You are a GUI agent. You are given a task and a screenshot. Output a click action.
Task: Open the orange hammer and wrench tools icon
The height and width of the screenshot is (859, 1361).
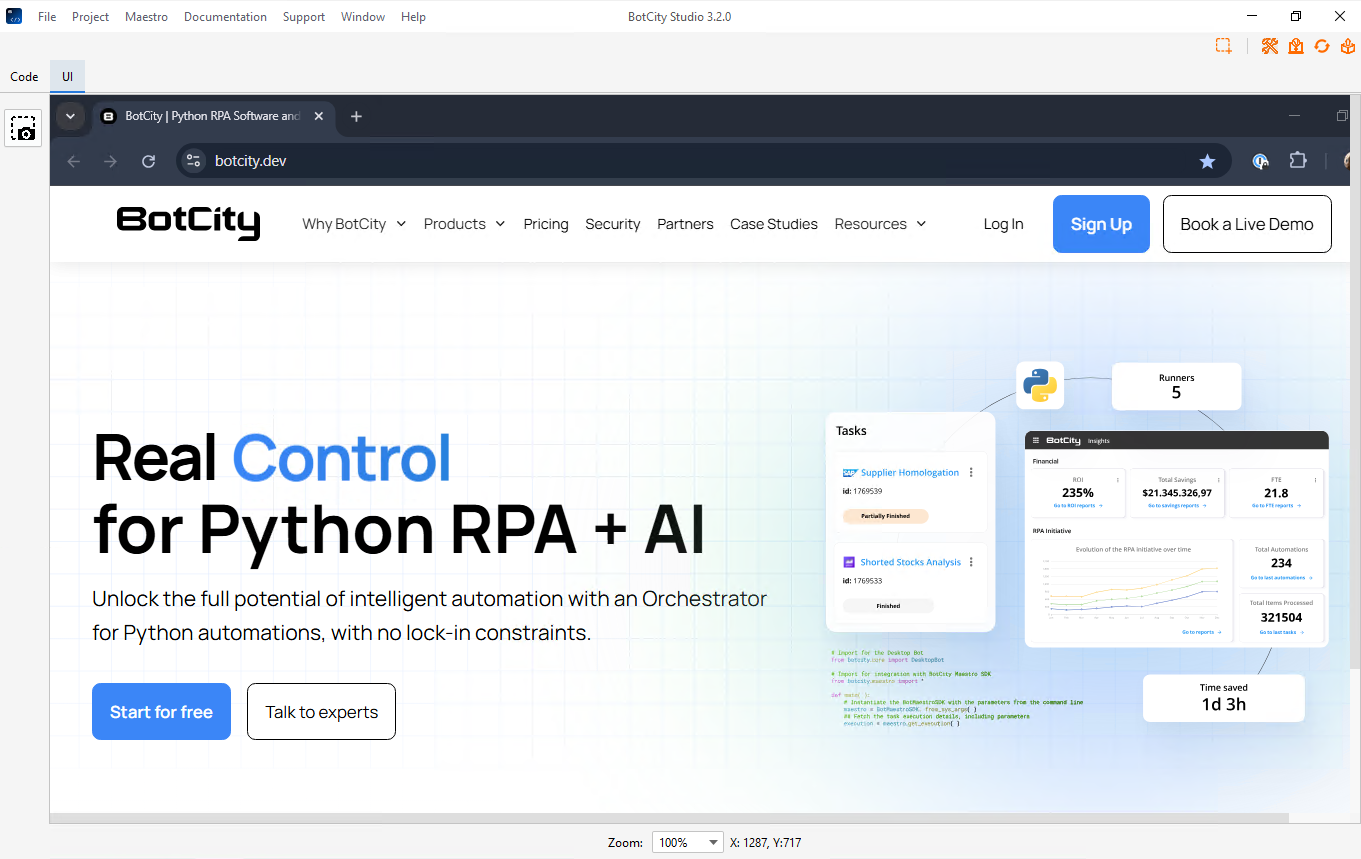[x=1270, y=46]
